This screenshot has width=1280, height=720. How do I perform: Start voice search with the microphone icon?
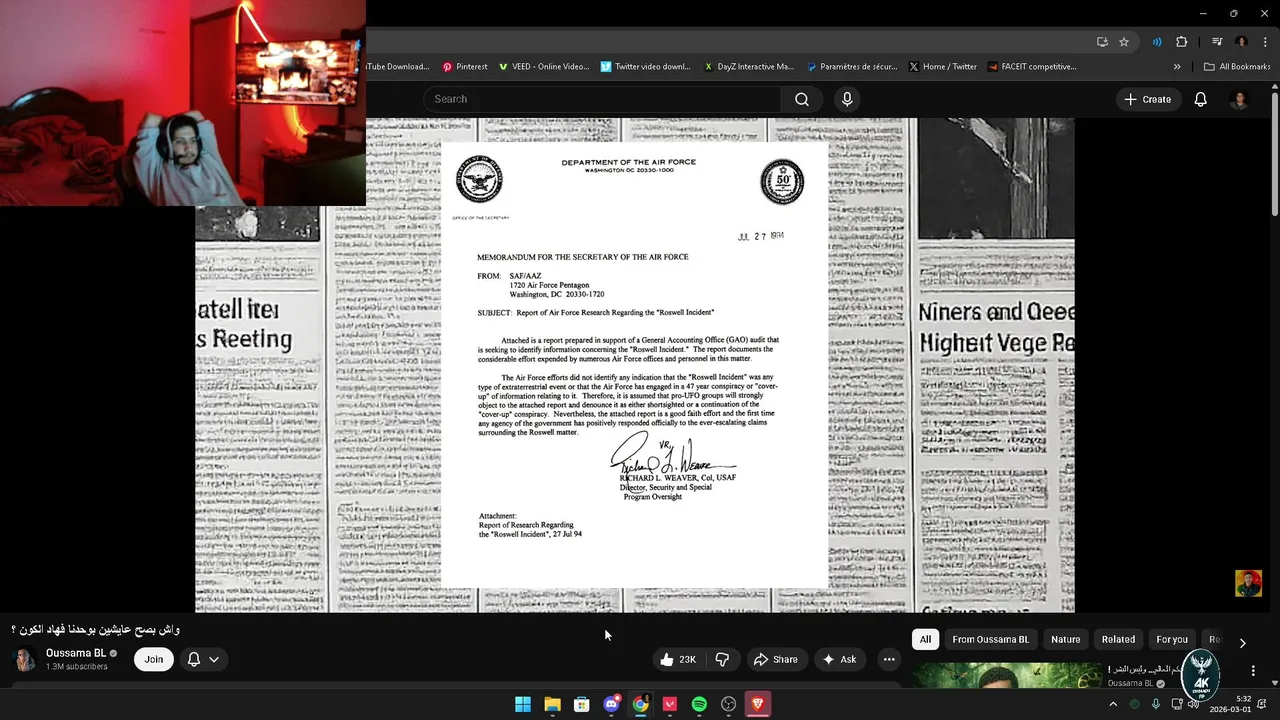pos(847,99)
